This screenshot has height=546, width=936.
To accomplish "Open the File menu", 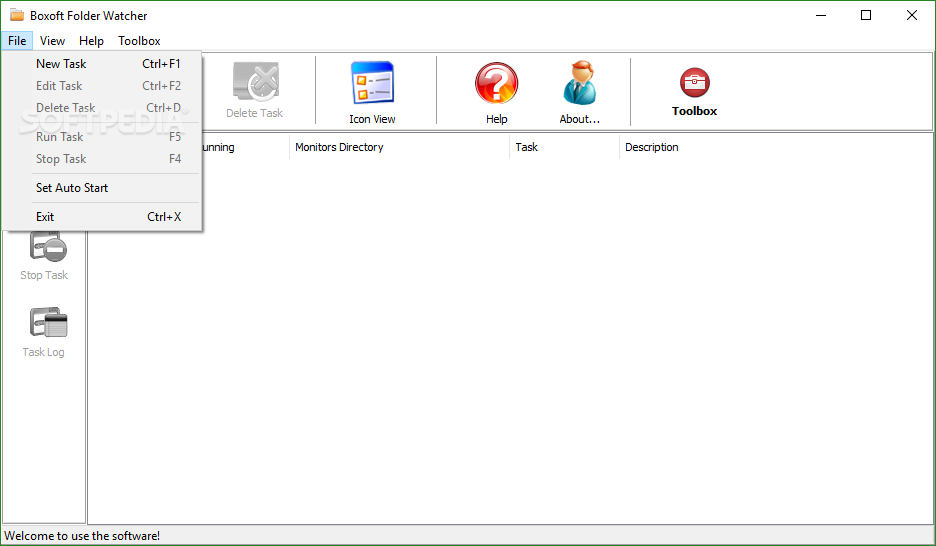I will (17, 41).
